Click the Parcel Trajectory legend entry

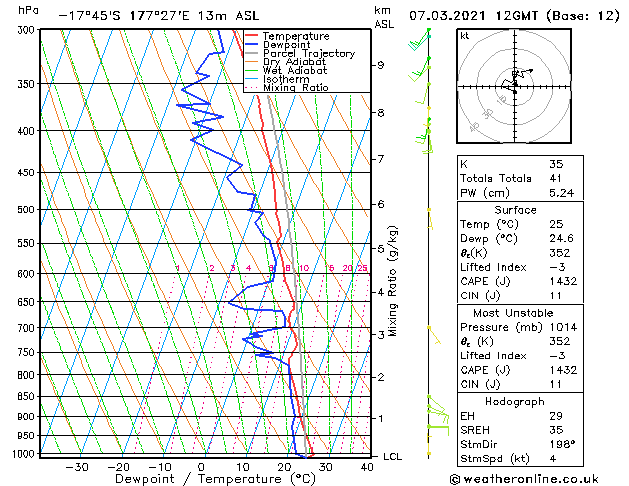pos(309,53)
